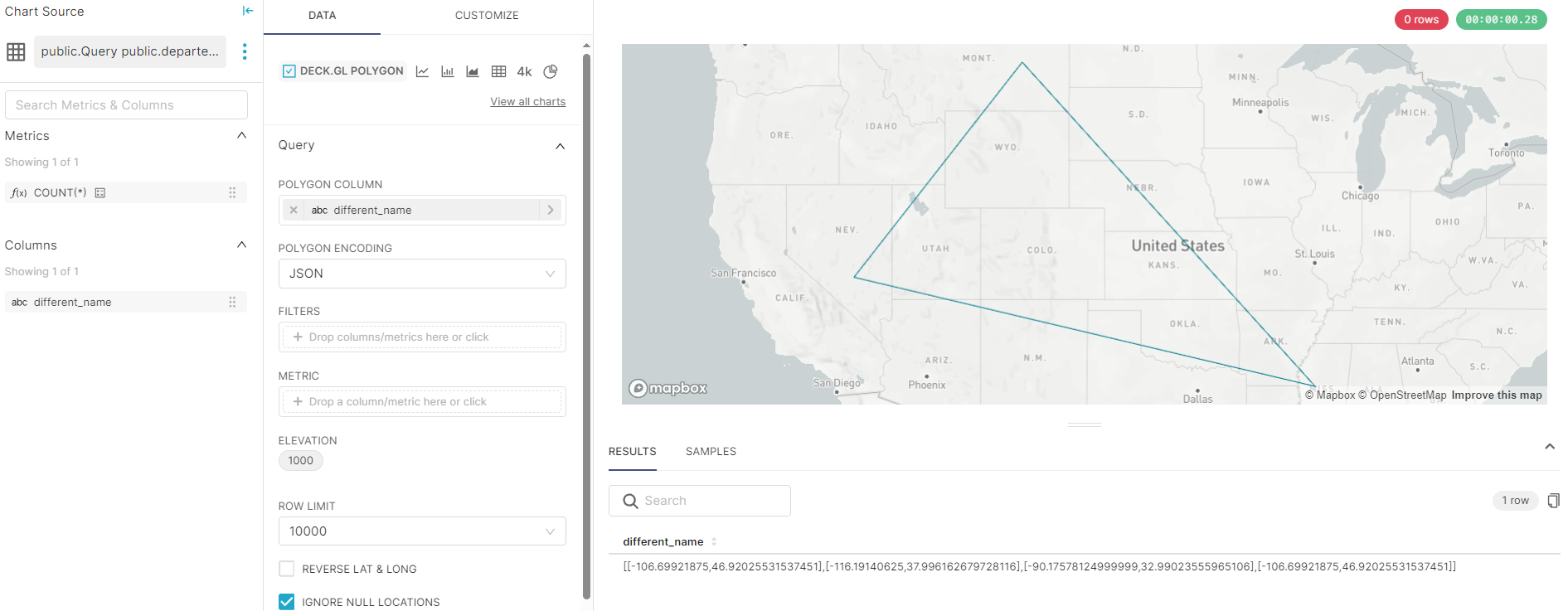Click the 1 row count label
1568x611 pixels.
[1515, 501]
